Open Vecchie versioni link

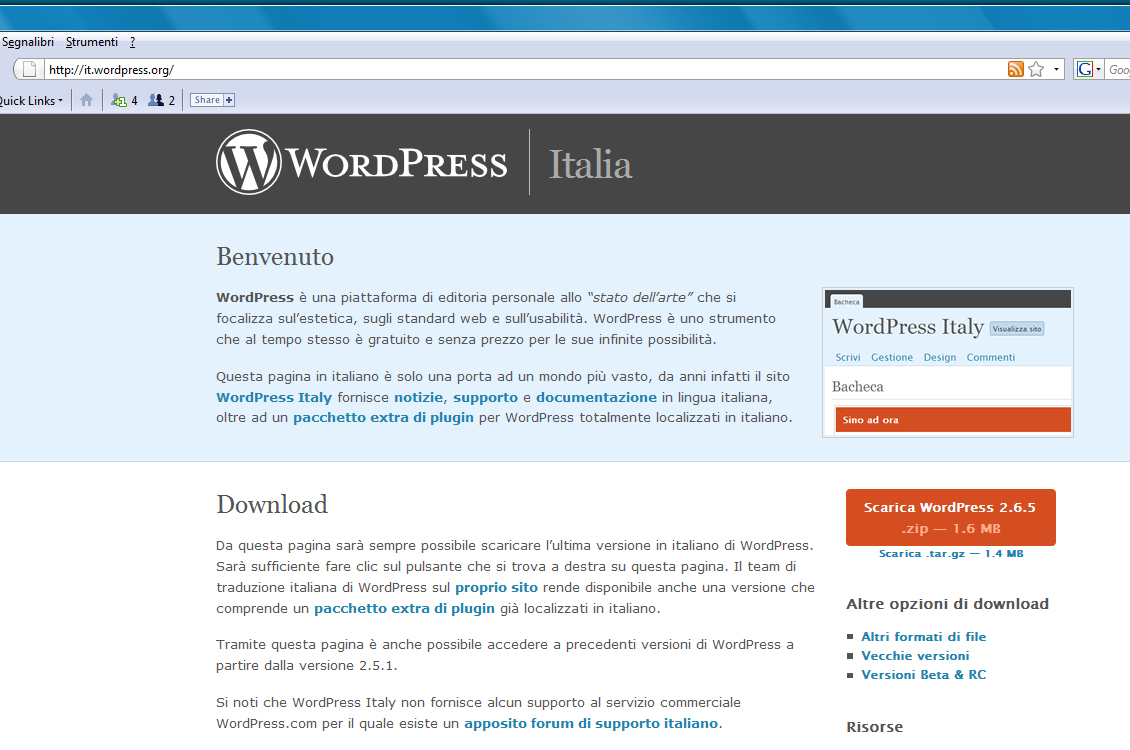coord(915,656)
